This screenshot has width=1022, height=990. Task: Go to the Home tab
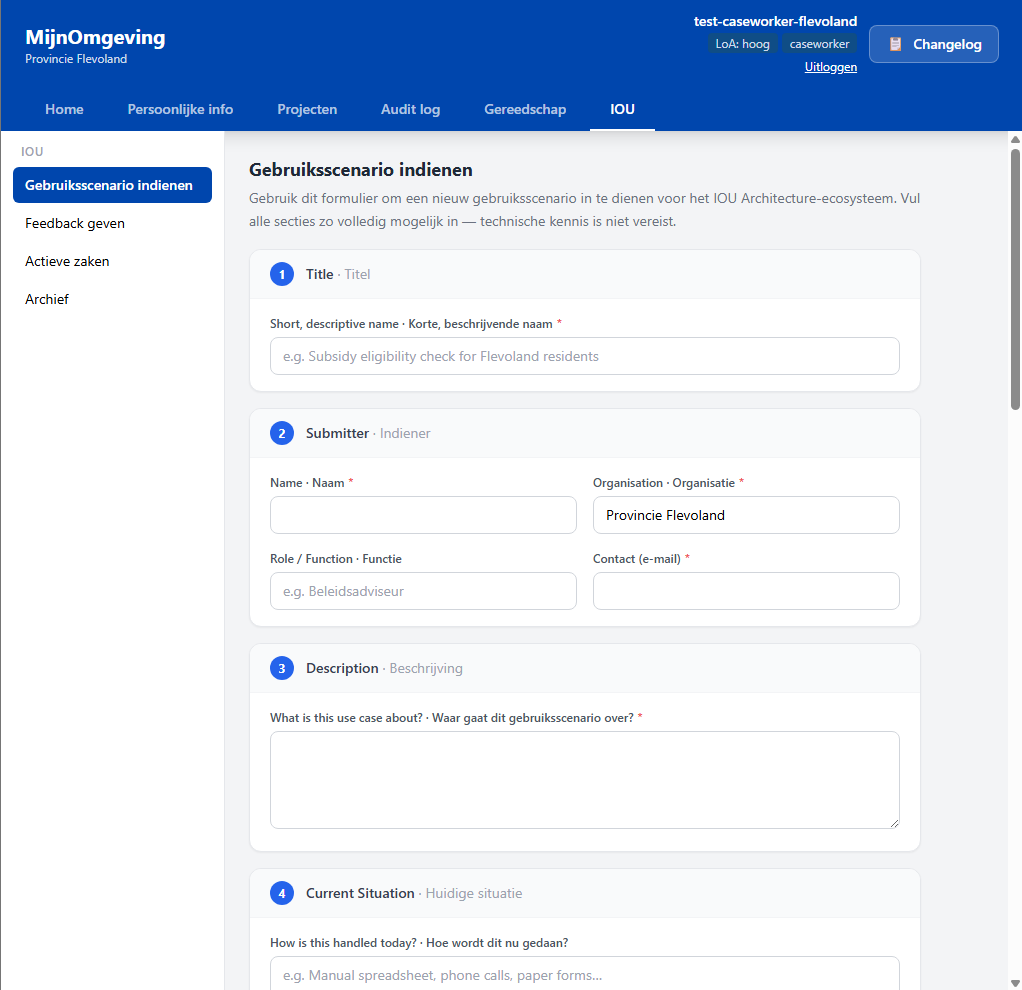pyautogui.click(x=64, y=110)
